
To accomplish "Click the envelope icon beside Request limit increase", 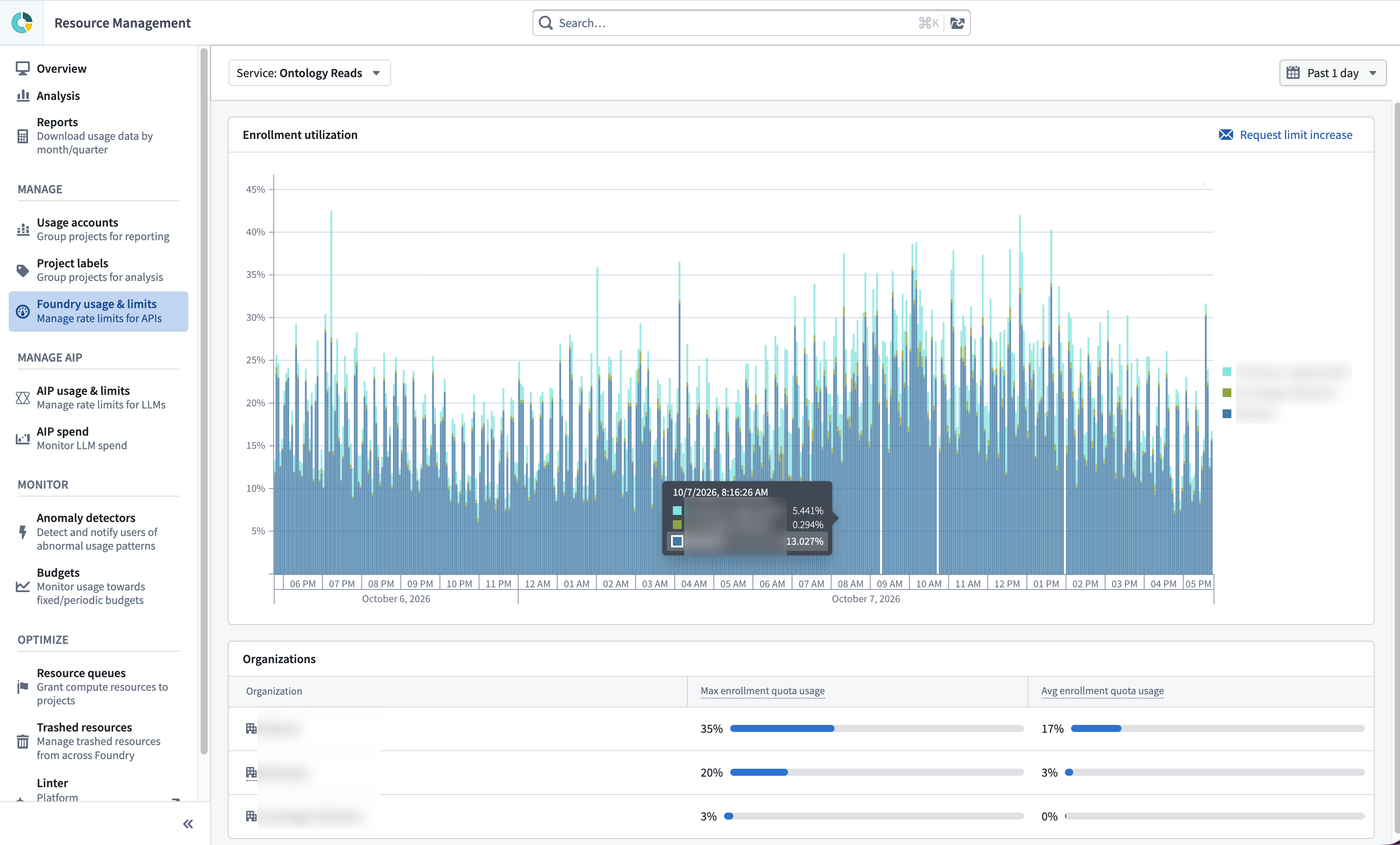I will pyautogui.click(x=1226, y=135).
